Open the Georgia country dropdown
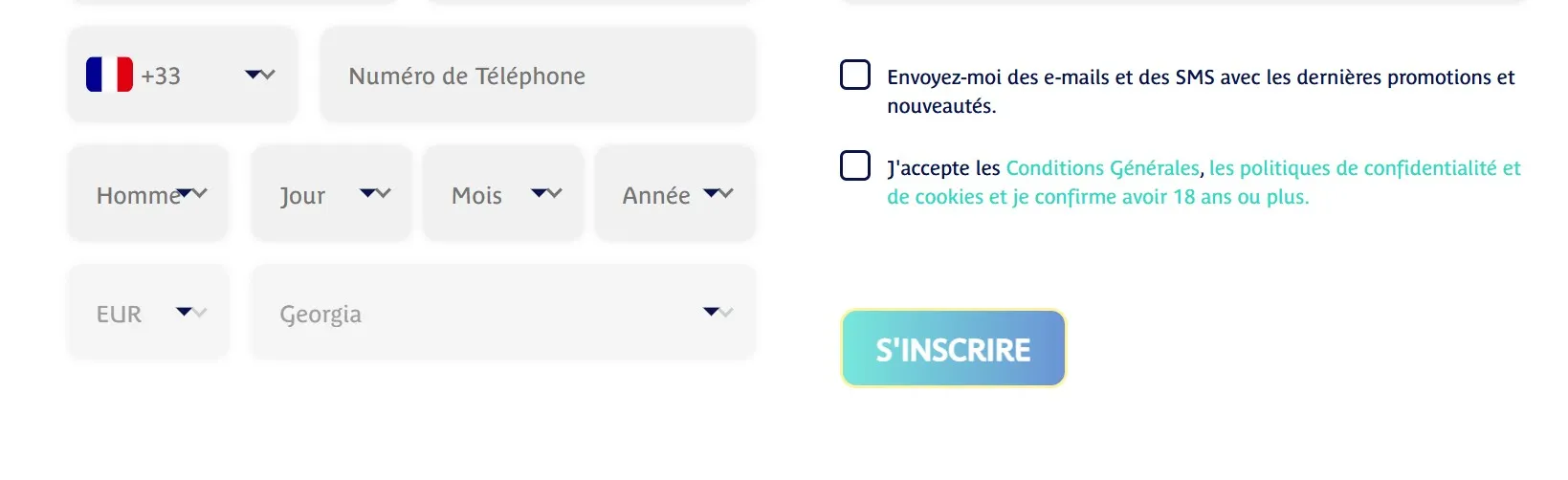 (x=502, y=314)
